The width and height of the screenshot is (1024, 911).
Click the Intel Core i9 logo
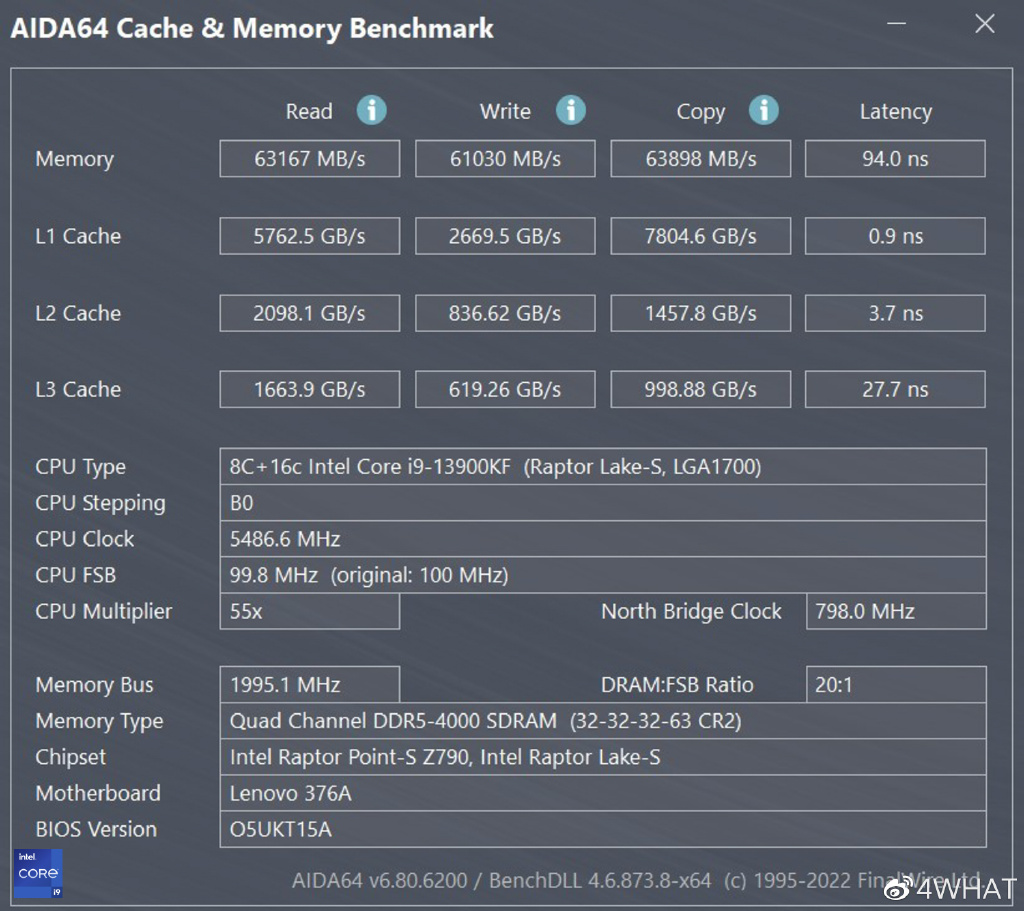[38, 873]
